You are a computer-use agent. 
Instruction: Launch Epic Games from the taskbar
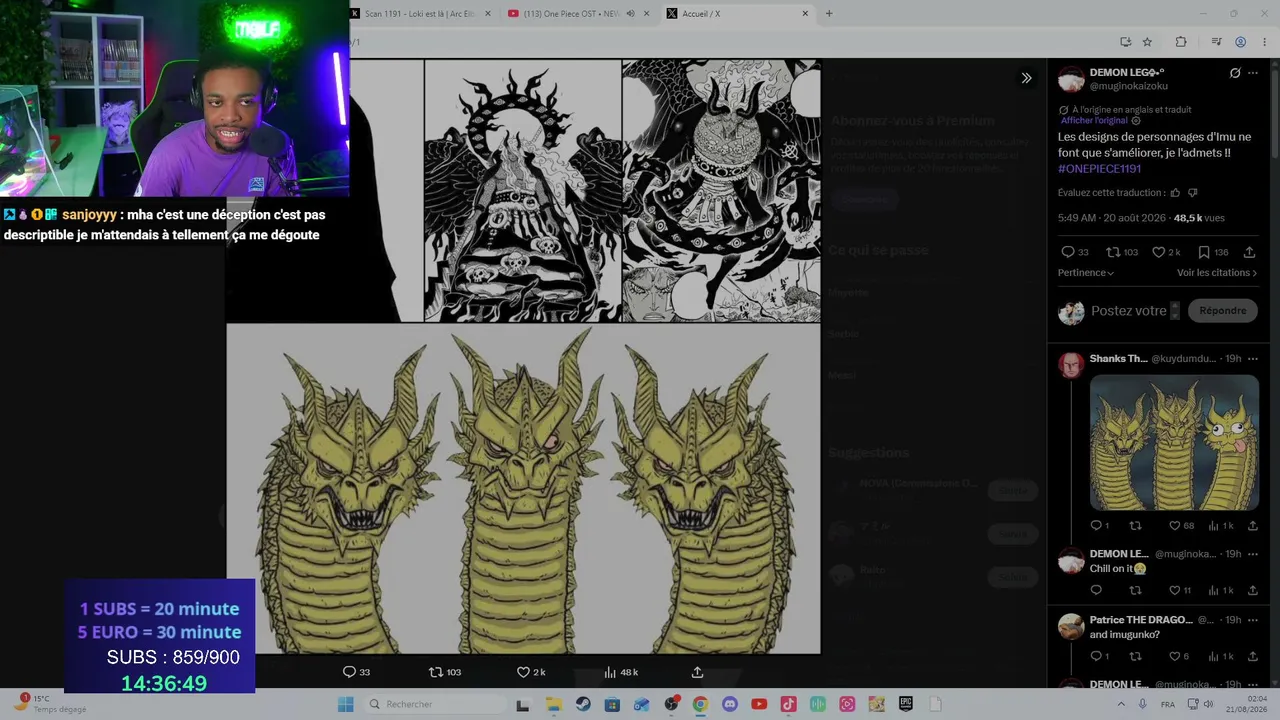(905, 704)
